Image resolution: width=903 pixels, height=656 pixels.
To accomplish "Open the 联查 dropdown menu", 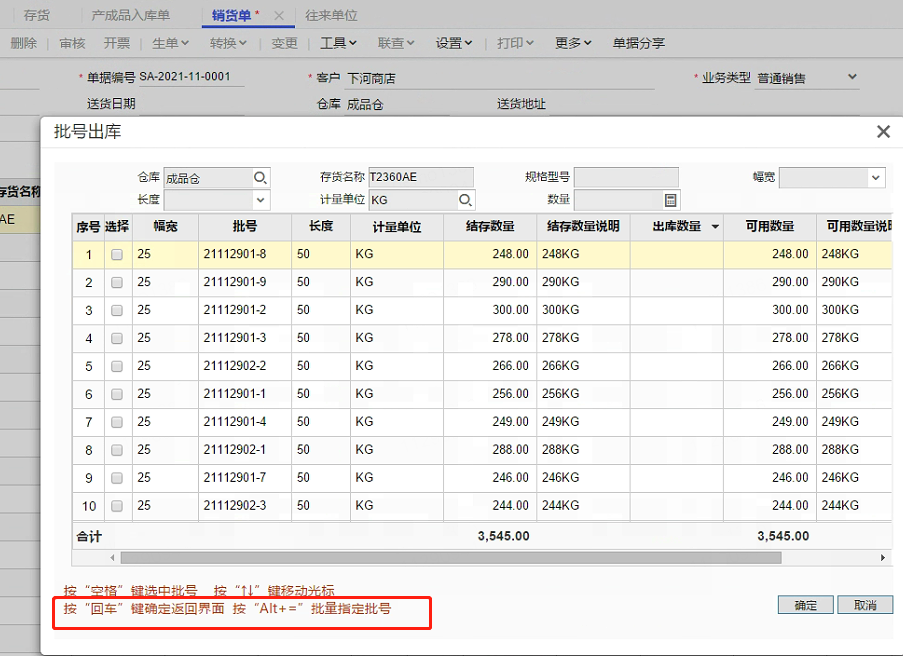I will click(396, 43).
